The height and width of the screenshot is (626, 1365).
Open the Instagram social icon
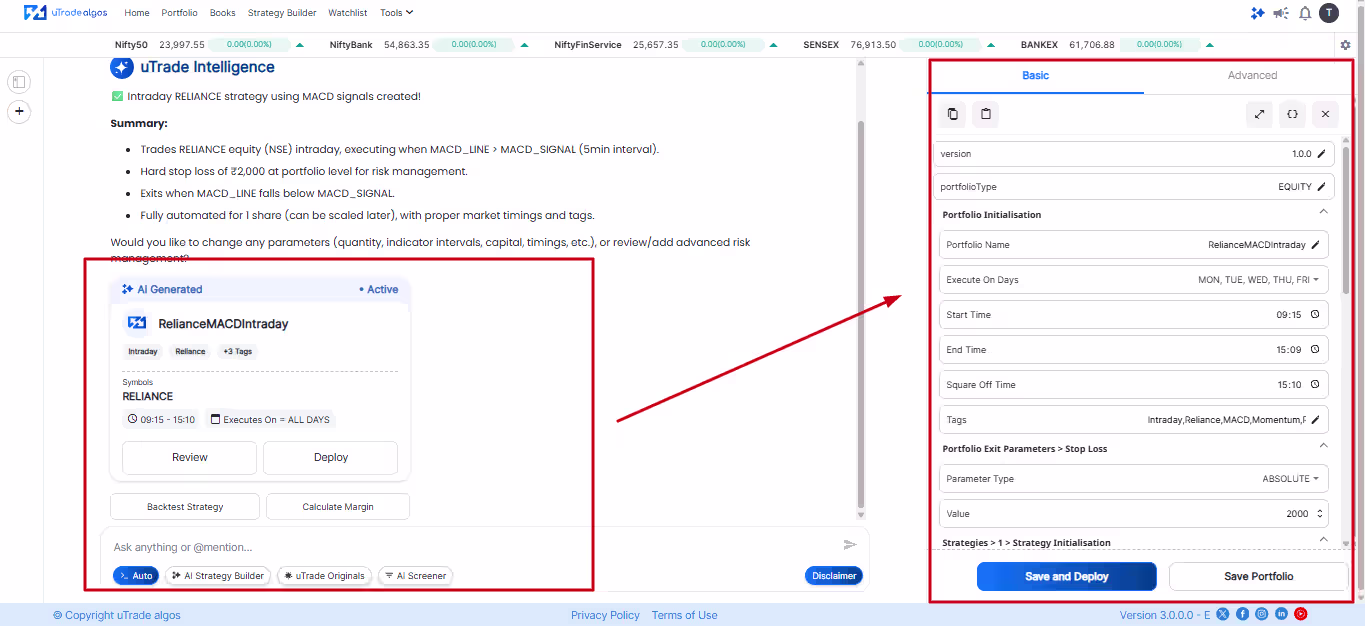1262,614
